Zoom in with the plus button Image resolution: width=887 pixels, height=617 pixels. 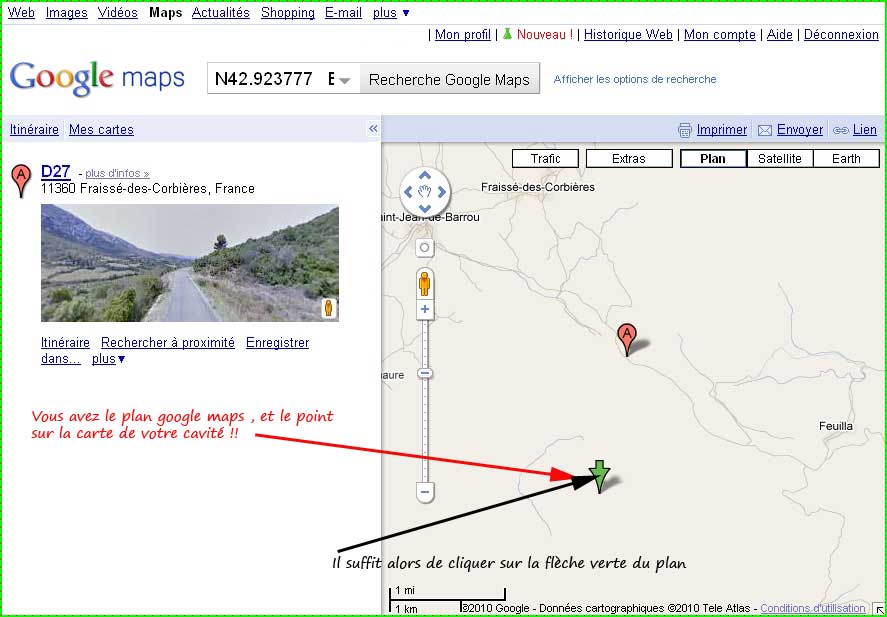425,309
